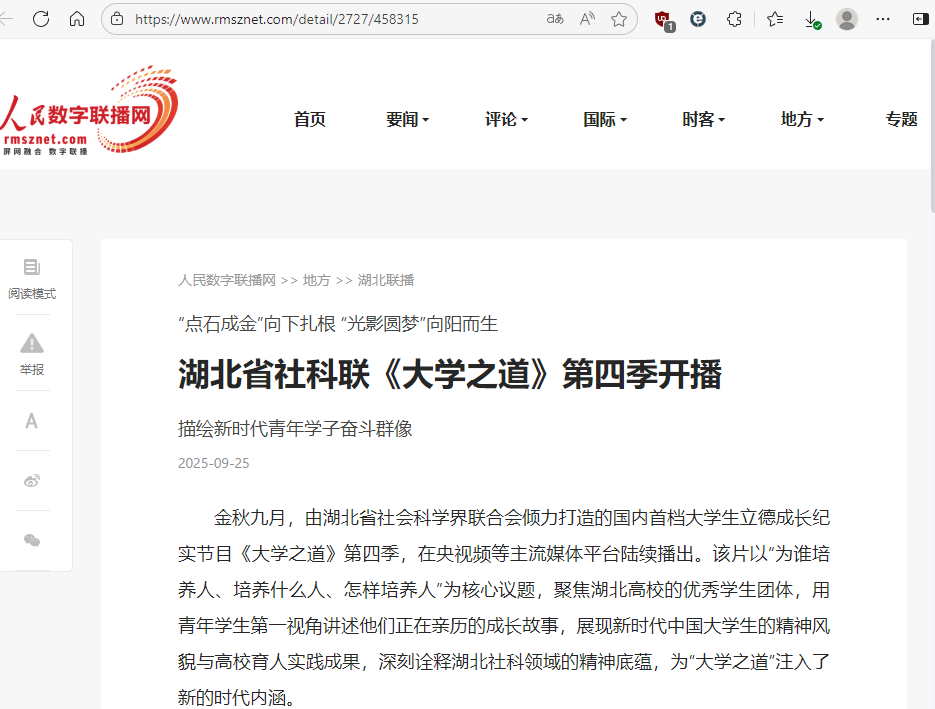The image size is (935, 709).
Task: Share the article to WeChat
Action: coord(32,540)
